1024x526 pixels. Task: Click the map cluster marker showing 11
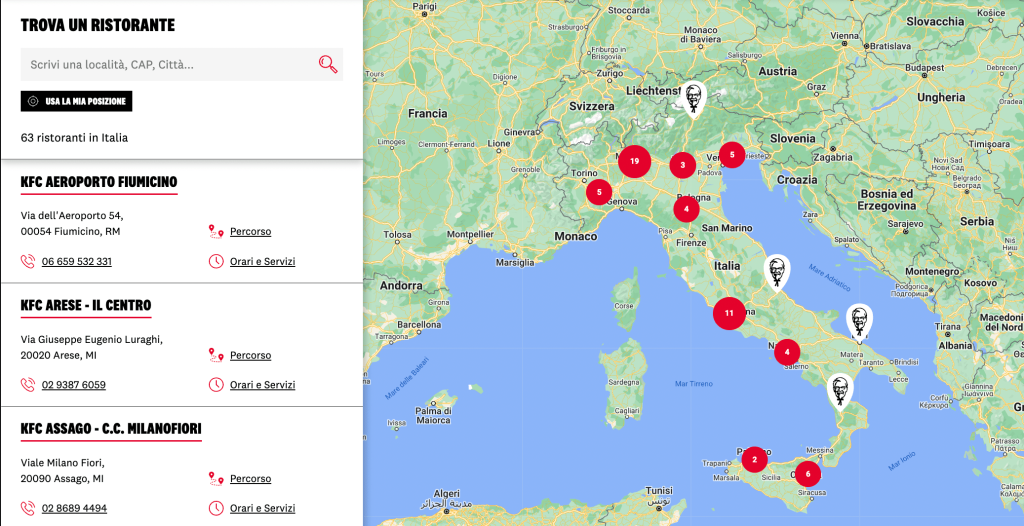729,313
